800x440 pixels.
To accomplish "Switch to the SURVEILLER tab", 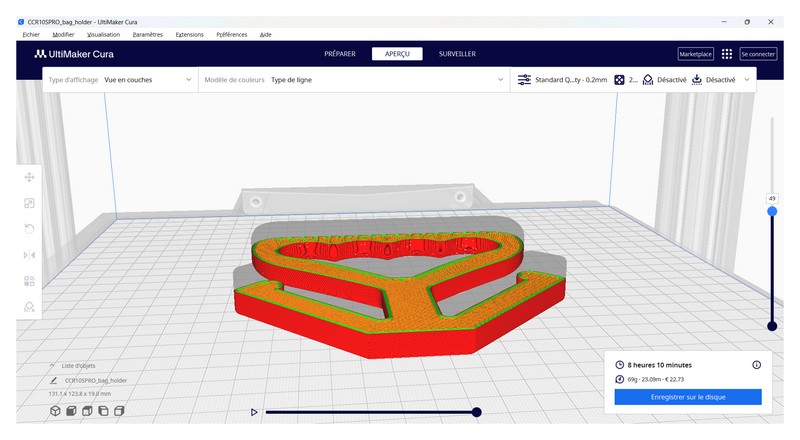I will tap(457, 54).
